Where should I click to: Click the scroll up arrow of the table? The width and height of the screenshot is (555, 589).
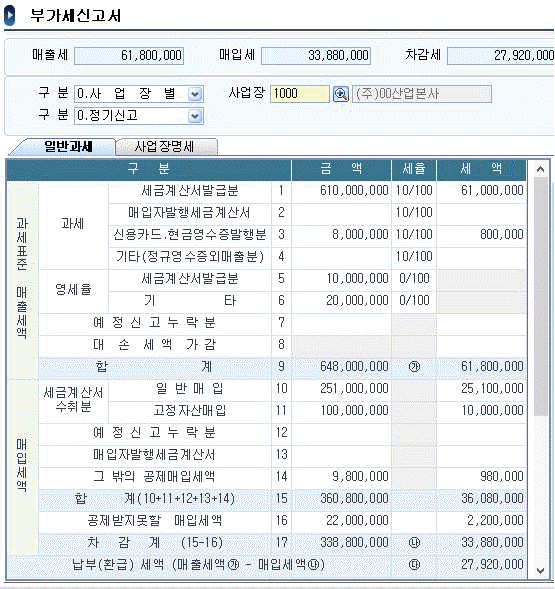pyautogui.click(x=540, y=169)
